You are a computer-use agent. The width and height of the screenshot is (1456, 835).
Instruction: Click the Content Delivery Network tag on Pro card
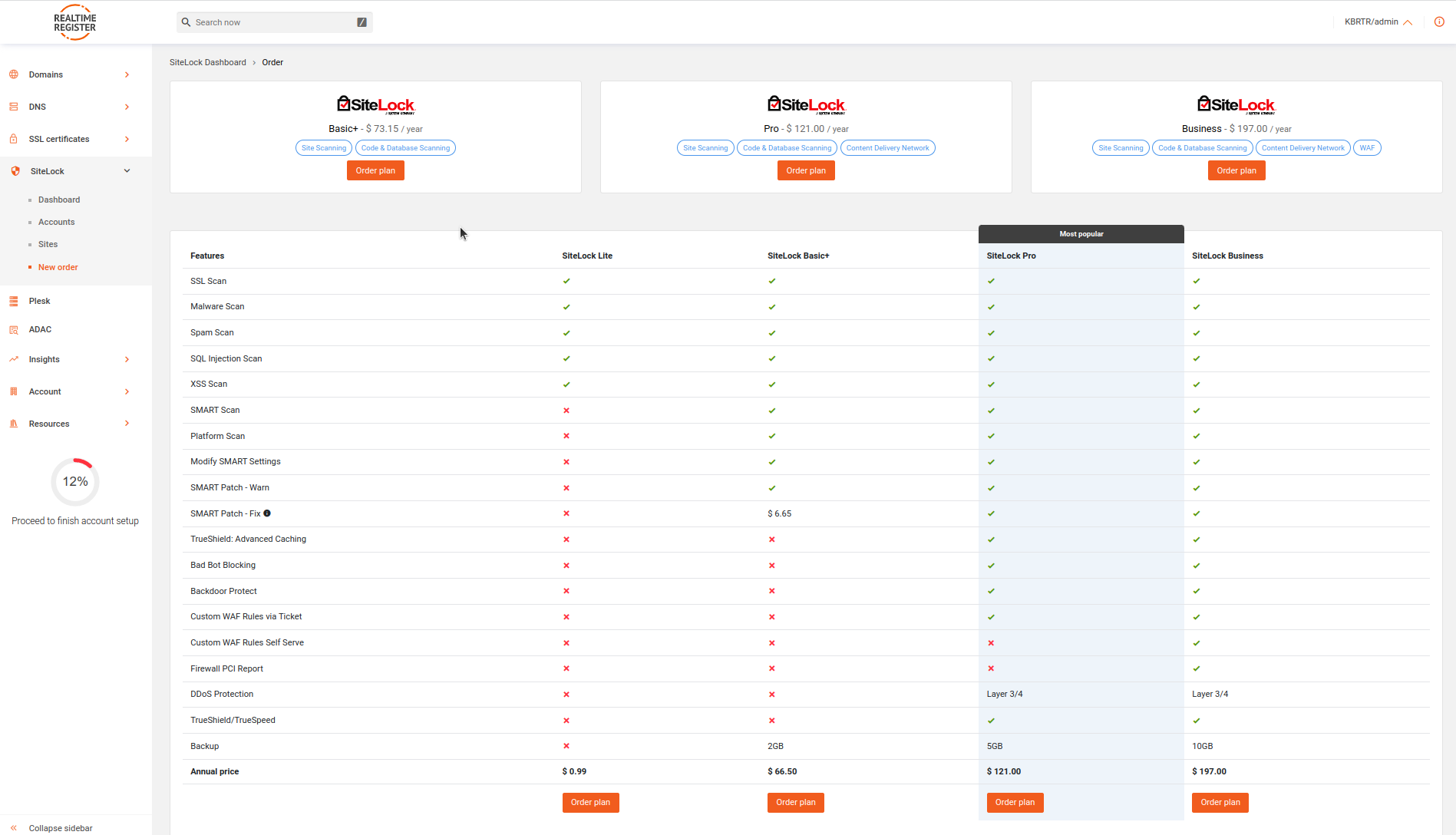pyautogui.click(x=888, y=148)
